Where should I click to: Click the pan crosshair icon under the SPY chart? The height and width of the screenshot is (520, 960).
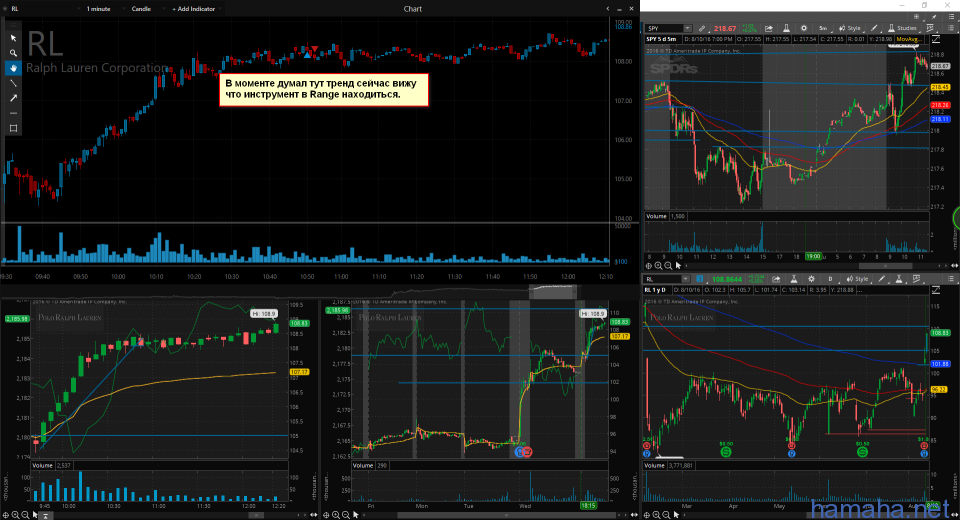click(x=648, y=266)
